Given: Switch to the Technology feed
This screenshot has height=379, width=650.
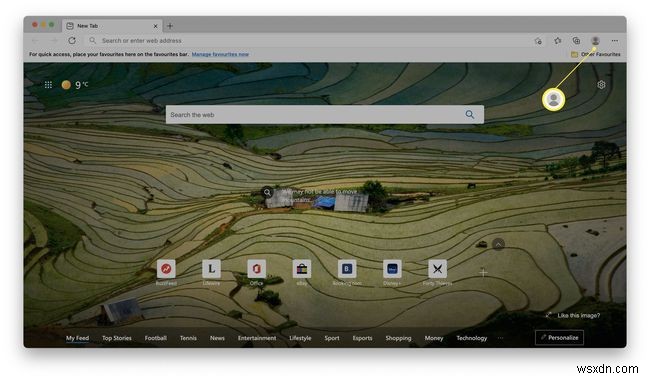Looking at the screenshot, I should click(472, 338).
